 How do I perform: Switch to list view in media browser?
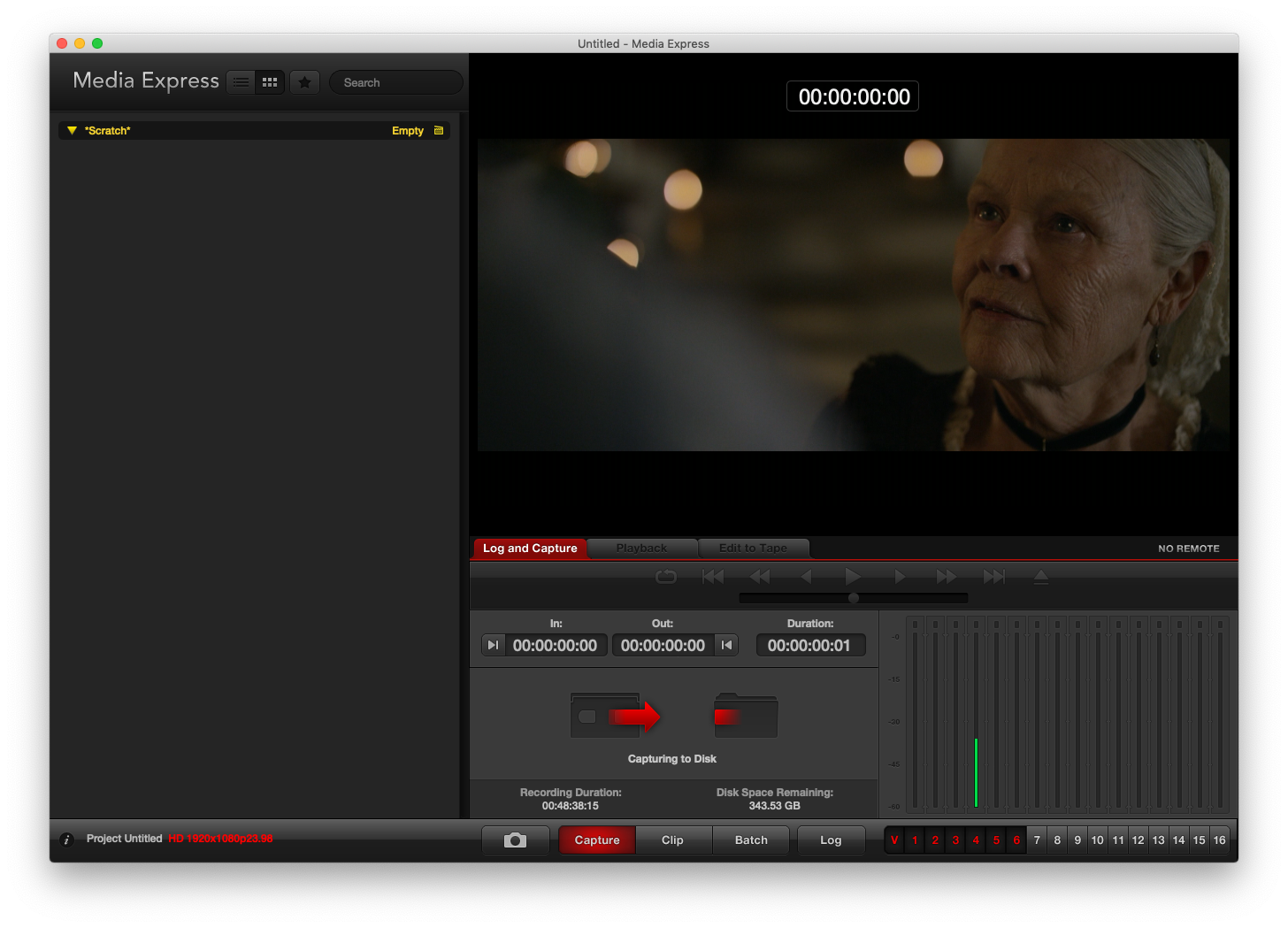241,82
